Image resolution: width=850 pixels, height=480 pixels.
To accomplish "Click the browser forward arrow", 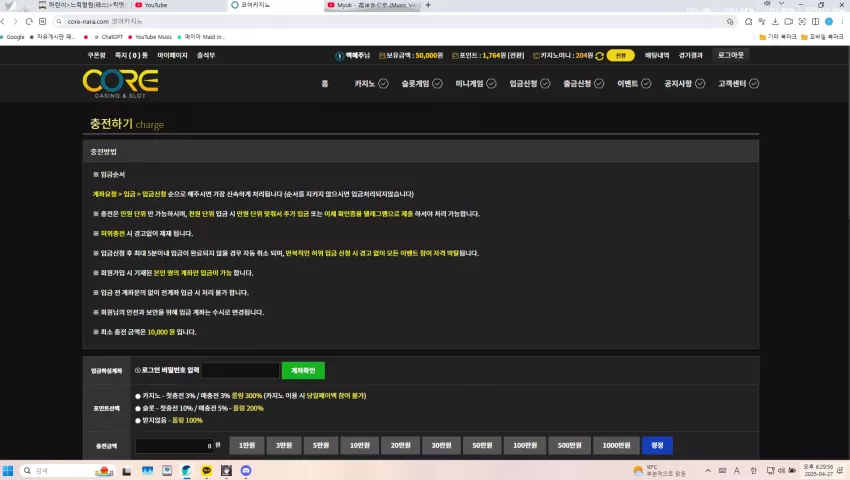I will point(15,21).
